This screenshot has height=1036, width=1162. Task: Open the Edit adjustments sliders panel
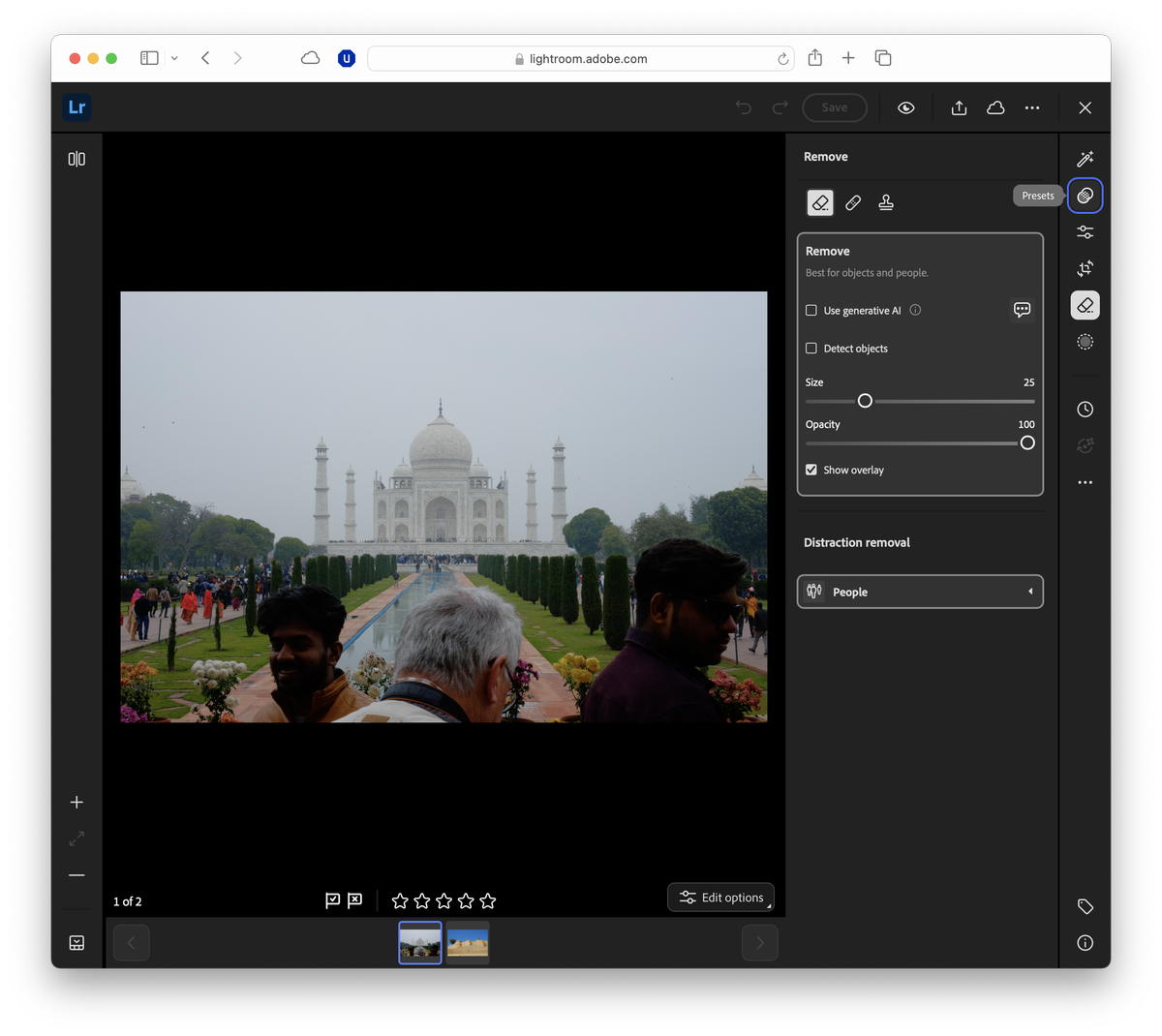(1085, 231)
